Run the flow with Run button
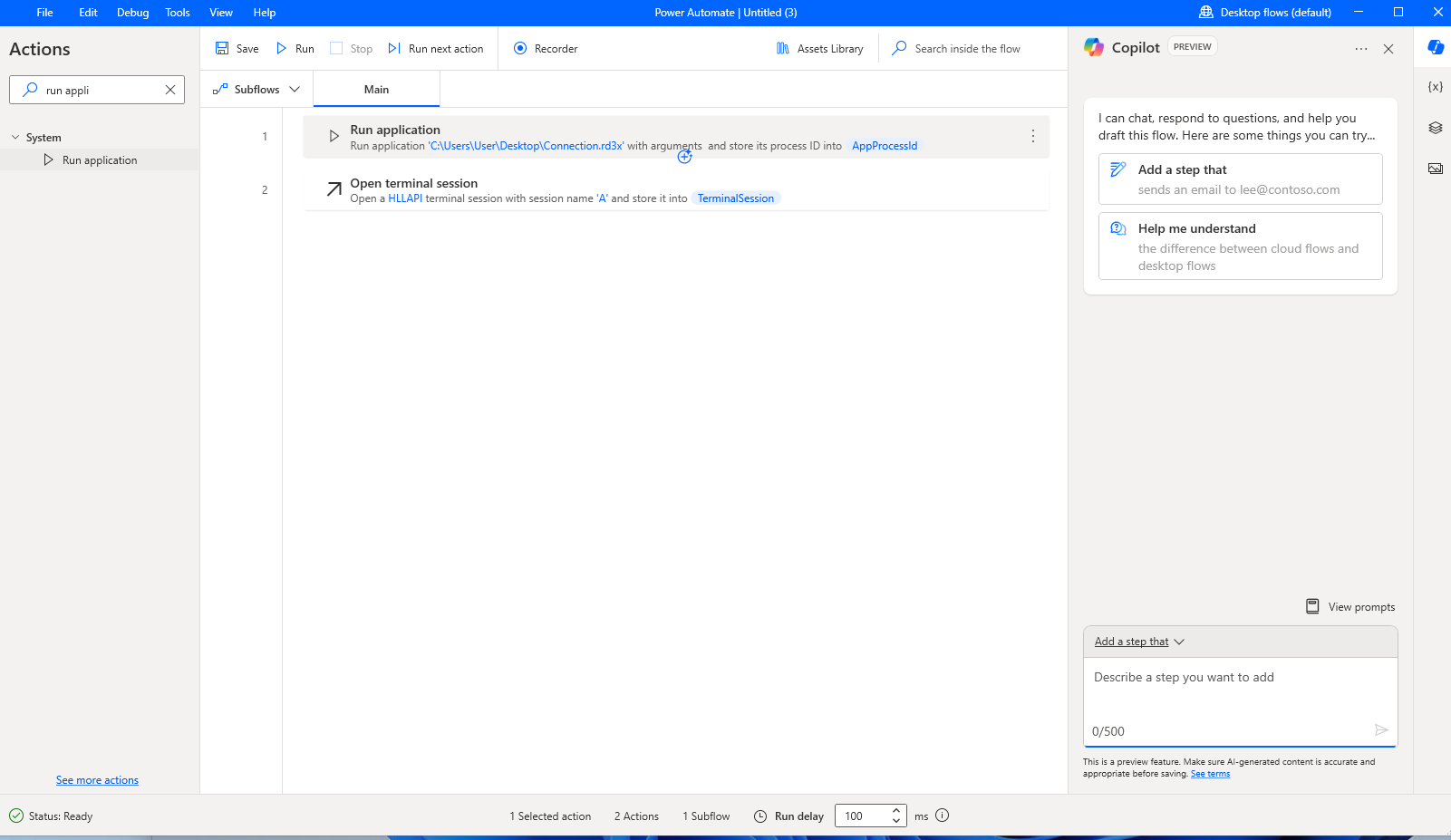This screenshot has height=840, width=1451. (x=295, y=48)
